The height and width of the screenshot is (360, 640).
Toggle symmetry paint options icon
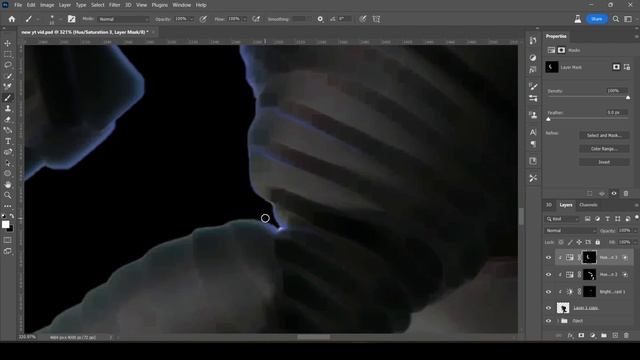tap(376, 19)
